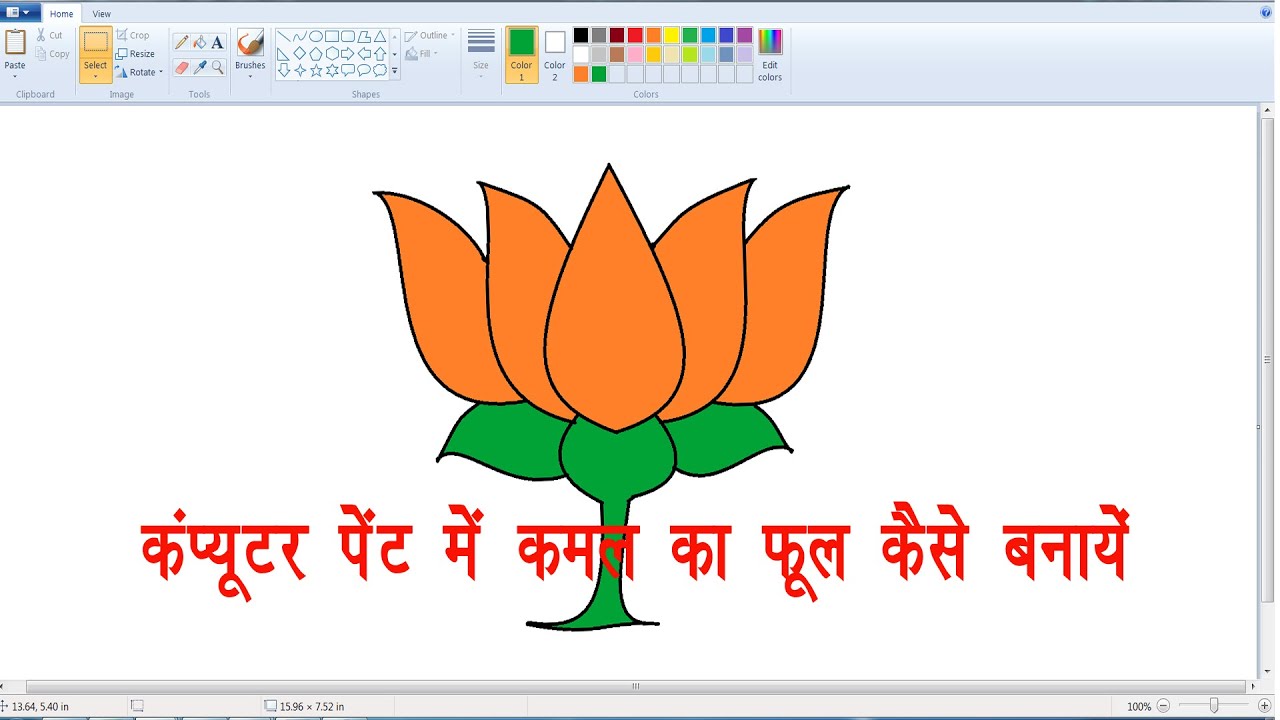Click the canvas size 15.96 × 7.52 in text
The image size is (1280, 720).
[311, 706]
